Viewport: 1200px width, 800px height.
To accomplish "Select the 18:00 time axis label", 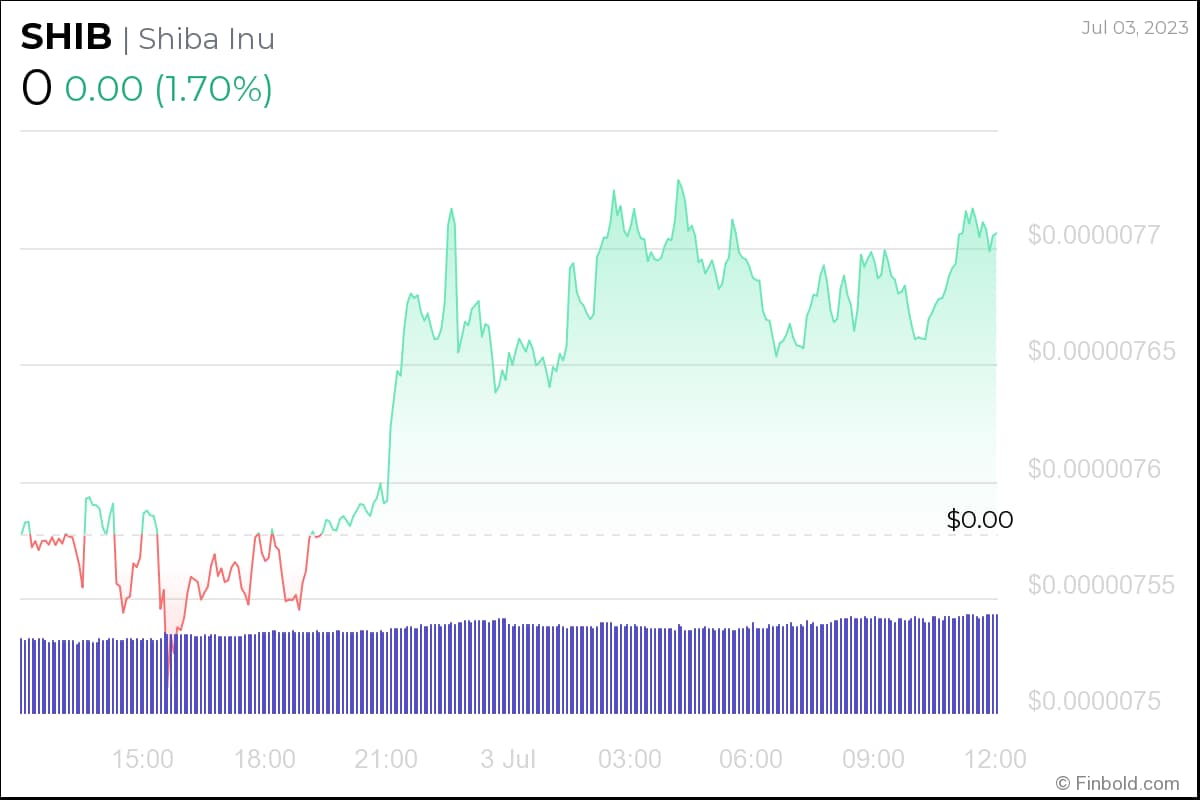I will click(x=265, y=759).
